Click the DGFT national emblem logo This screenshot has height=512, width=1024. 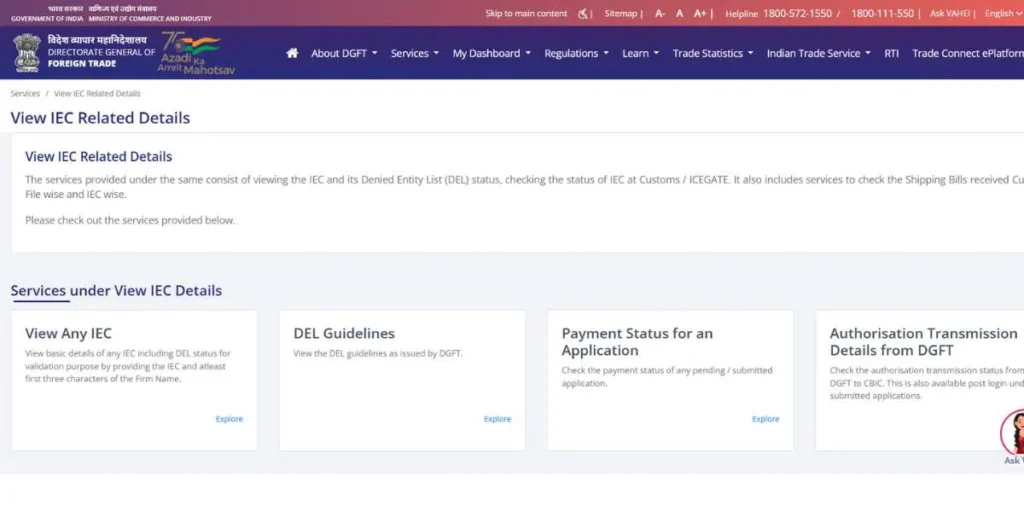(x=27, y=50)
